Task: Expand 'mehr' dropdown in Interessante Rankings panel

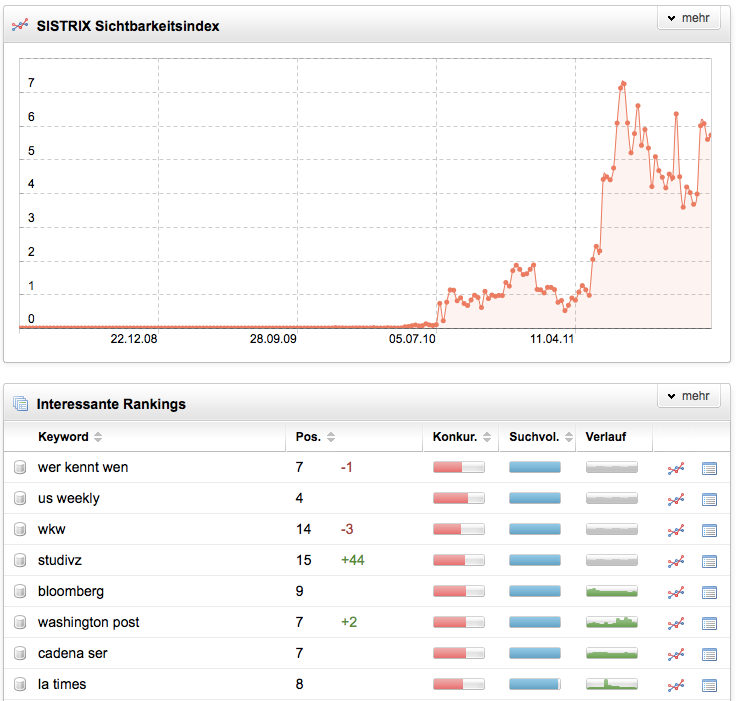Action: click(x=688, y=396)
